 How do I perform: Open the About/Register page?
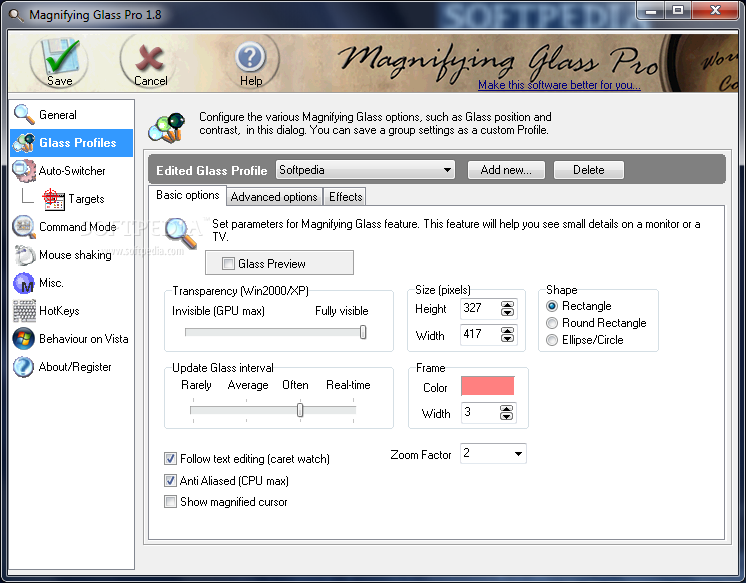pos(75,367)
